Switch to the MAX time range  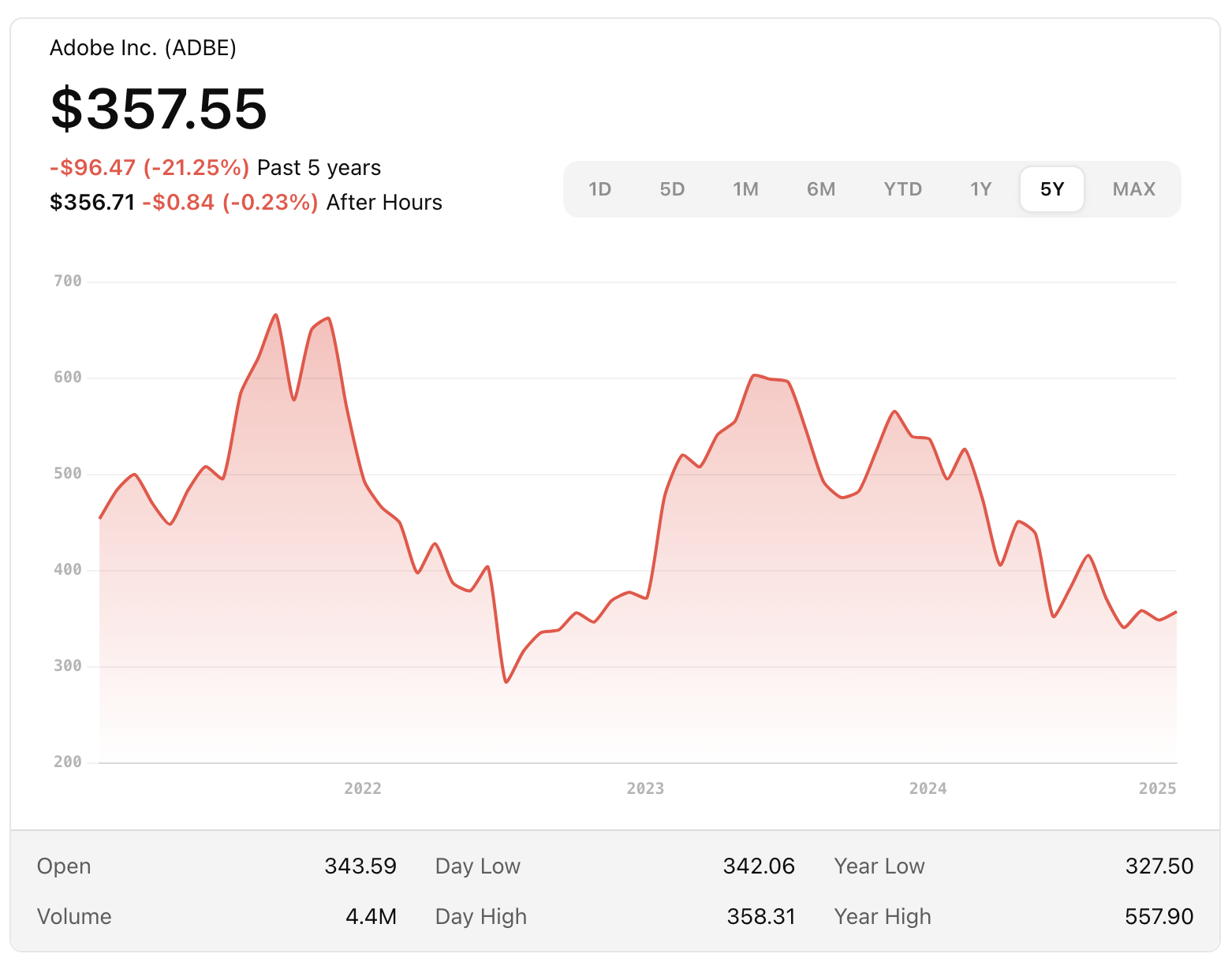(x=1133, y=189)
